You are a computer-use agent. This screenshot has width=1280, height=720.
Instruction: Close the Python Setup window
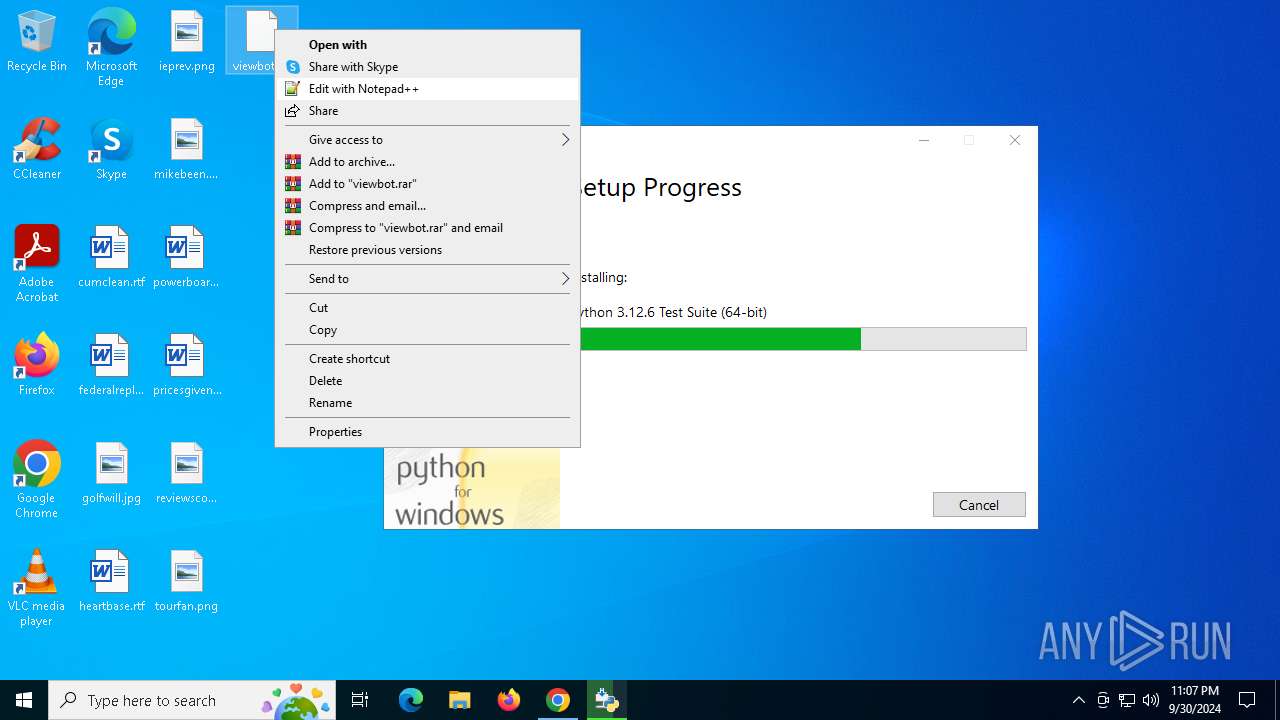pyautogui.click(x=1014, y=141)
